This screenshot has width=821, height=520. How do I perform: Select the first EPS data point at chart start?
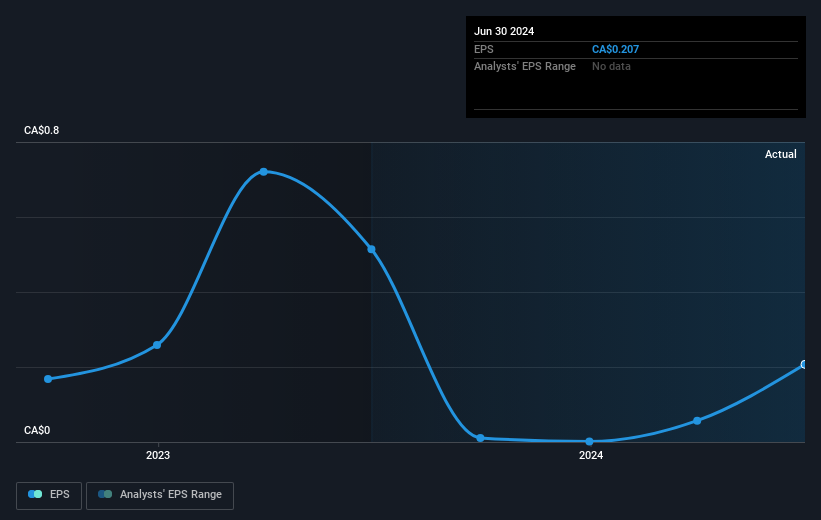click(48, 379)
